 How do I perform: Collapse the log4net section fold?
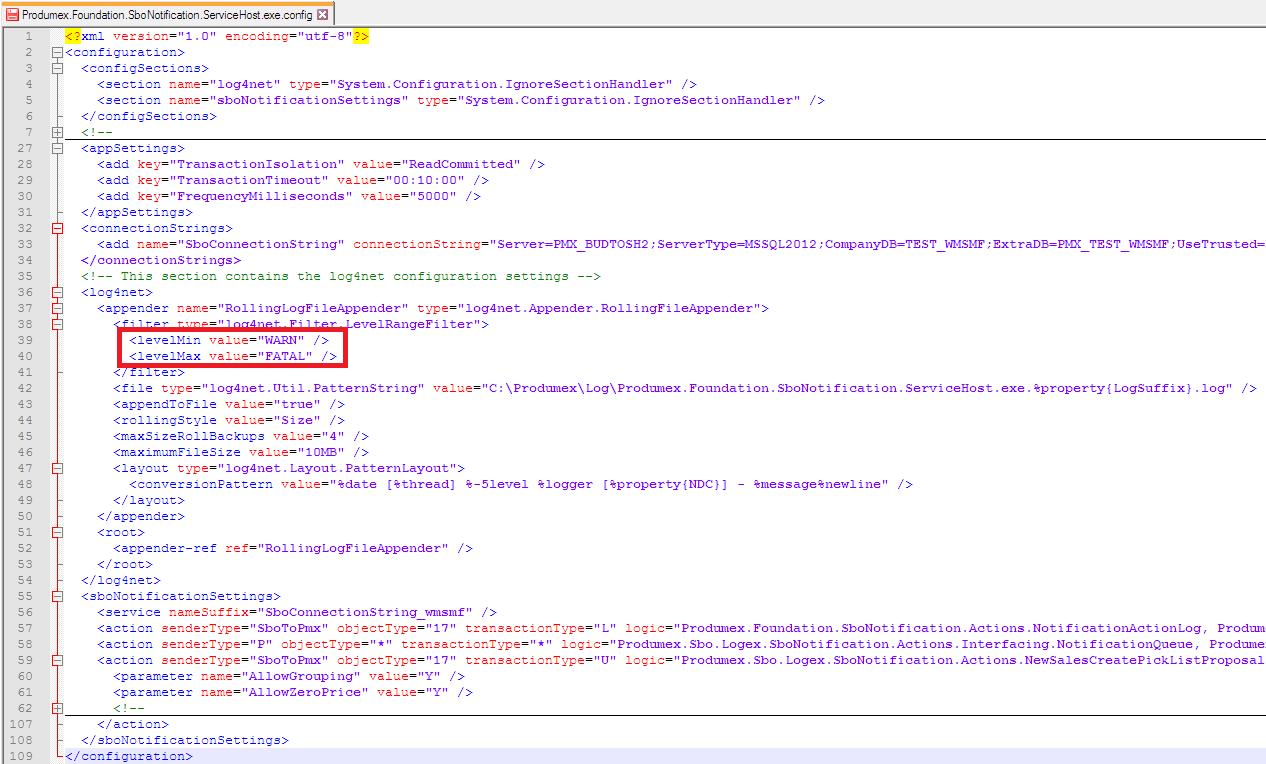(x=57, y=292)
